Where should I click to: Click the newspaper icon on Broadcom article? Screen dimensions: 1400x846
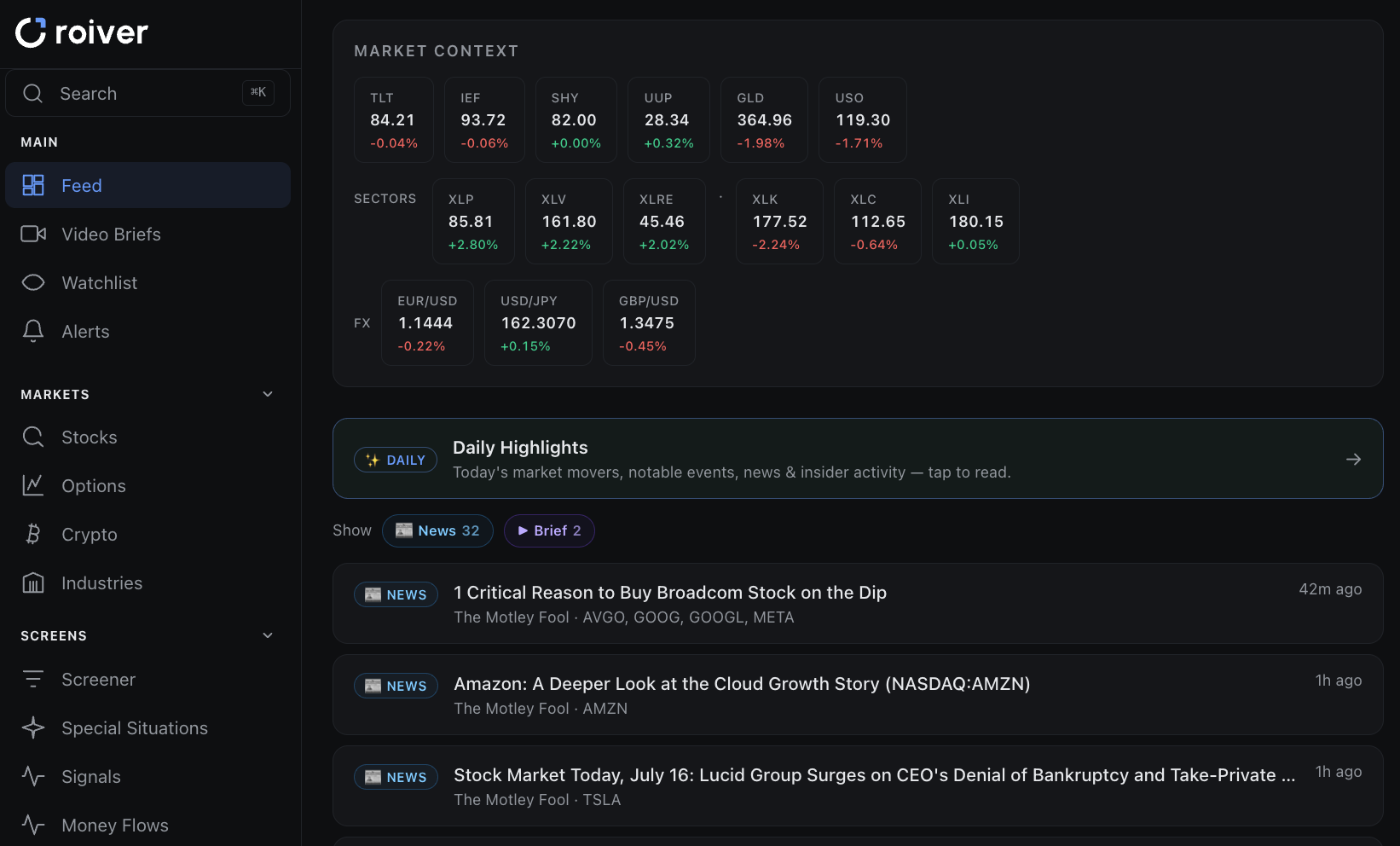coord(373,594)
